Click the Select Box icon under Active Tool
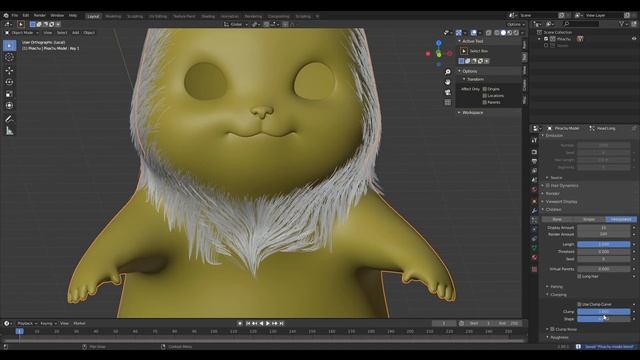The image size is (640, 360). pyautogui.click(x=464, y=51)
